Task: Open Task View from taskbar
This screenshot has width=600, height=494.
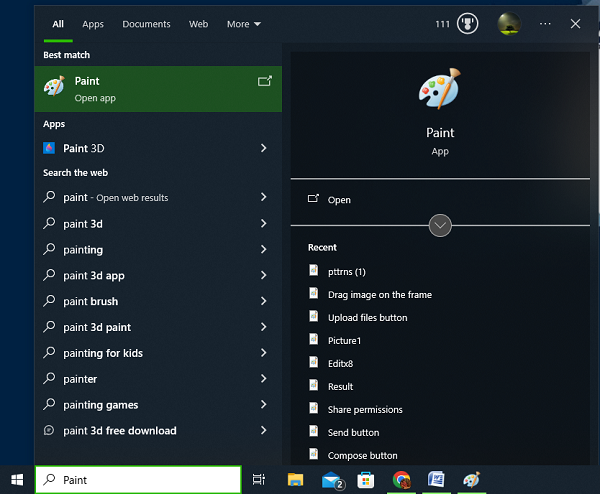Action: (x=259, y=479)
